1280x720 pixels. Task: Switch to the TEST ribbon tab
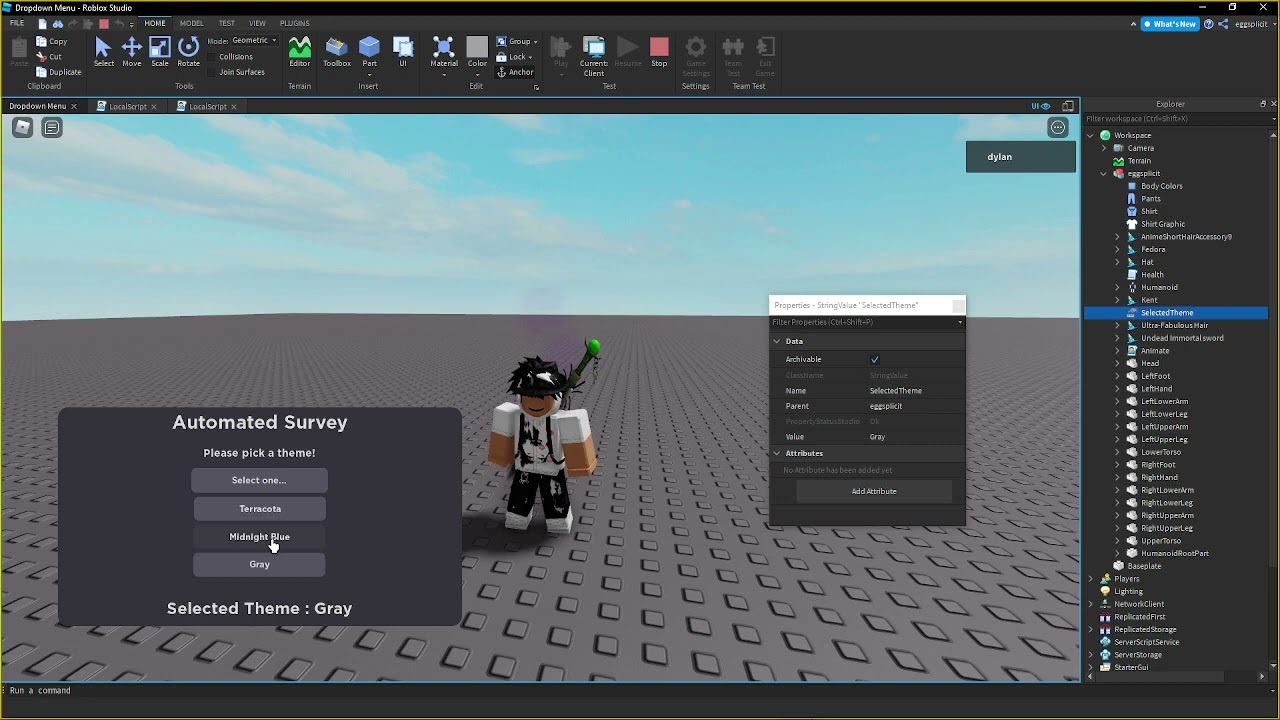tap(227, 23)
